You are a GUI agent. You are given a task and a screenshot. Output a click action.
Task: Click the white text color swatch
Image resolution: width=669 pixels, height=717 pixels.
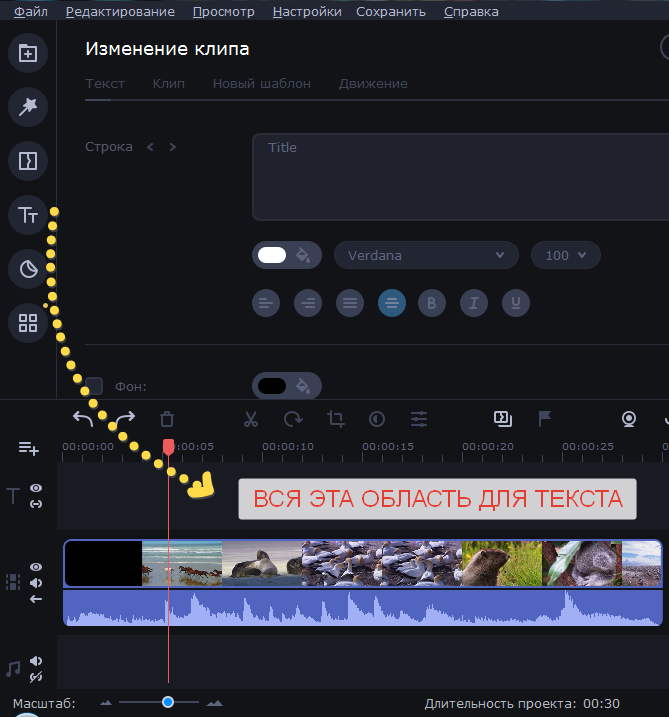(272, 255)
